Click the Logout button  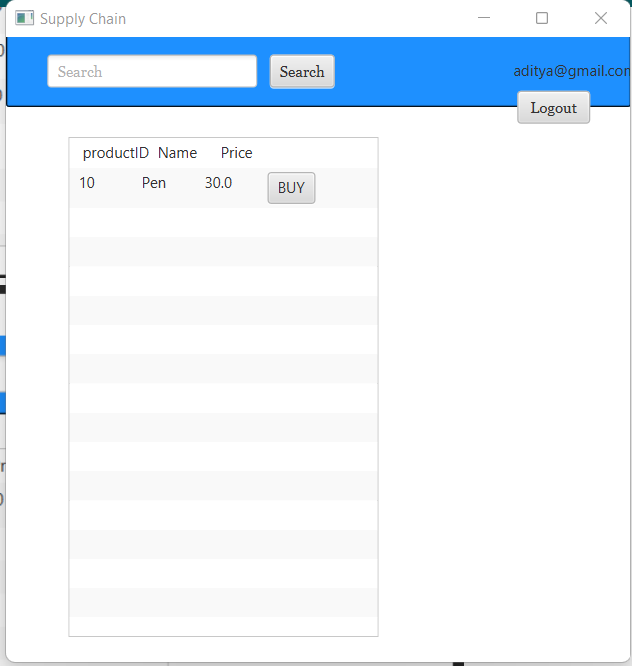point(553,107)
